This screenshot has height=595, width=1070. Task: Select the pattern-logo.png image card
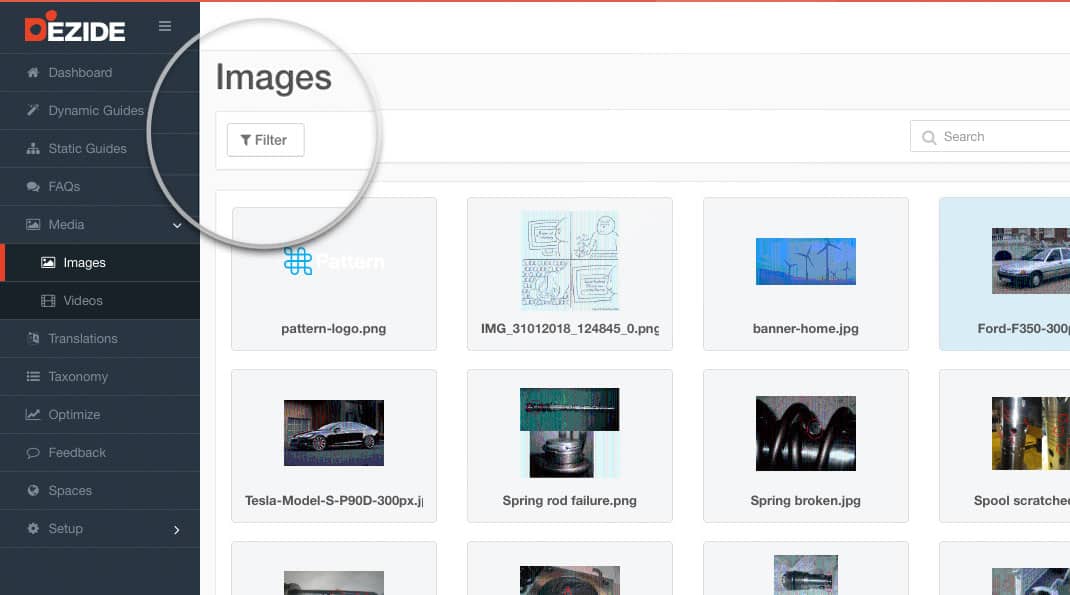pyautogui.click(x=334, y=274)
